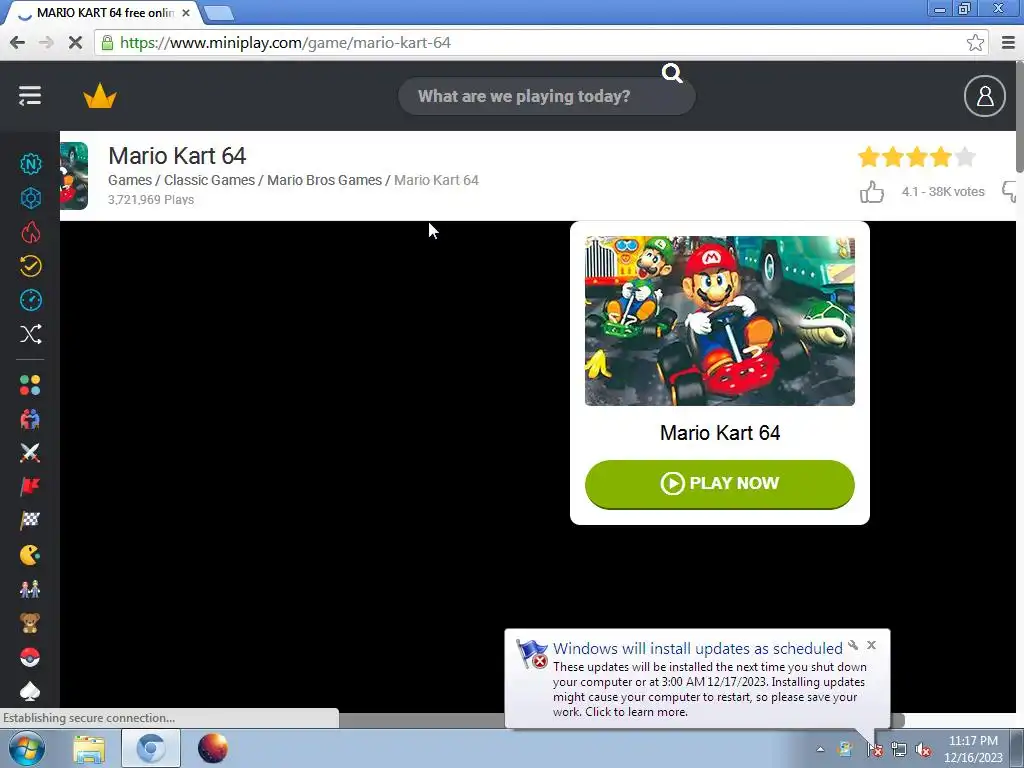The image size is (1024, 768).
Task: Click the PLAY NOW button
Action: tap(720, 484)
